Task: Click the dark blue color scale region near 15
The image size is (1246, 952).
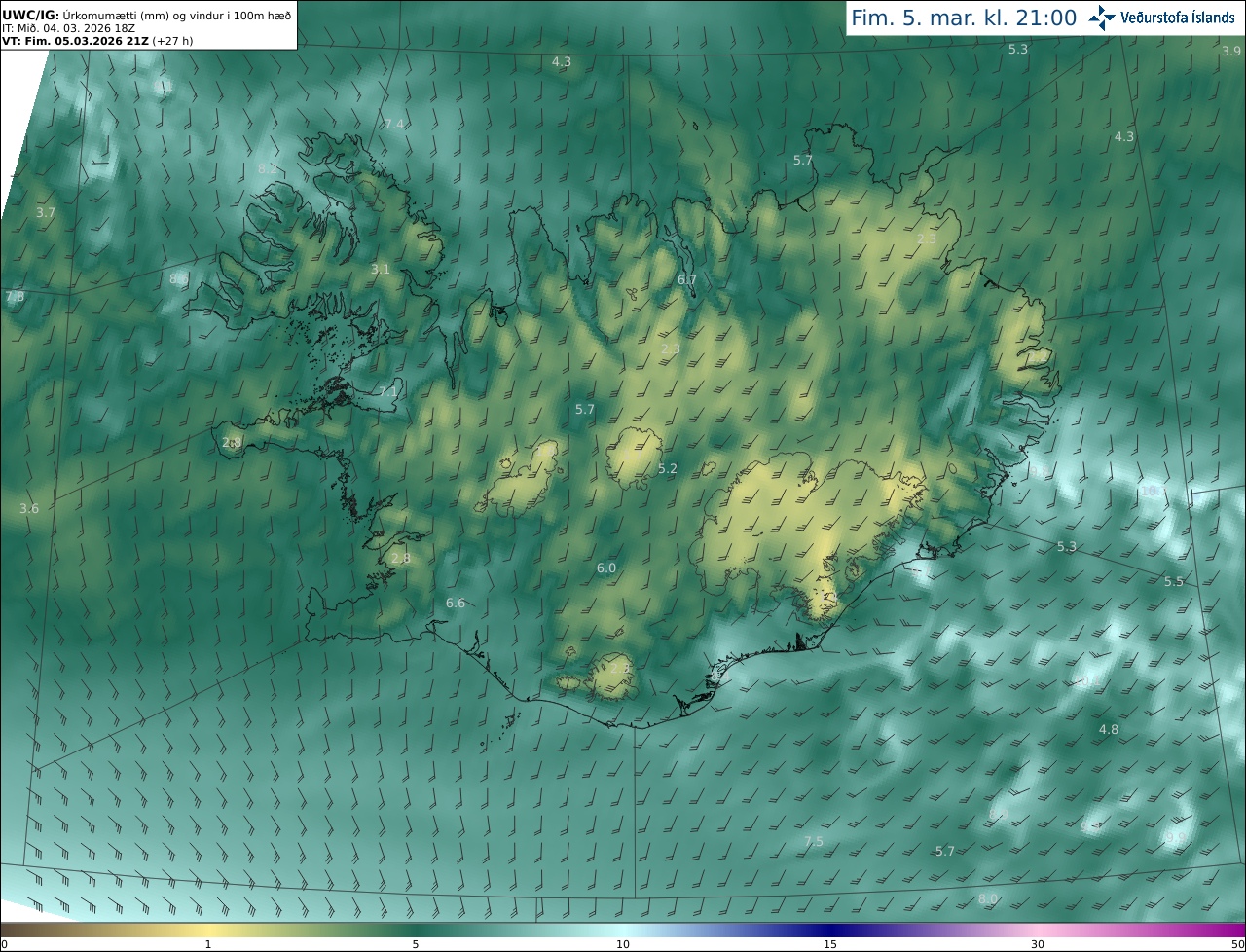Action: tap(829, 930)
